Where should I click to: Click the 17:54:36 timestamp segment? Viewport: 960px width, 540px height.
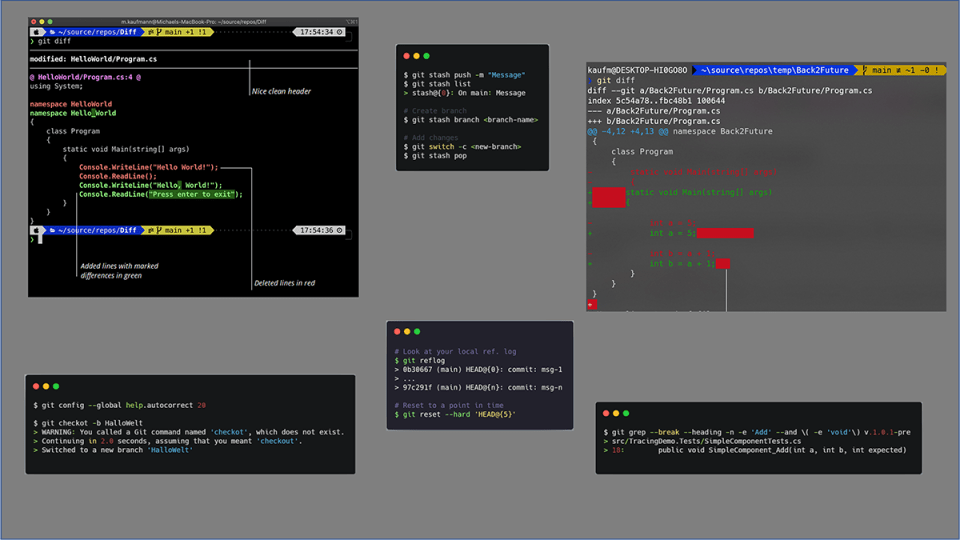coord(315,230)
